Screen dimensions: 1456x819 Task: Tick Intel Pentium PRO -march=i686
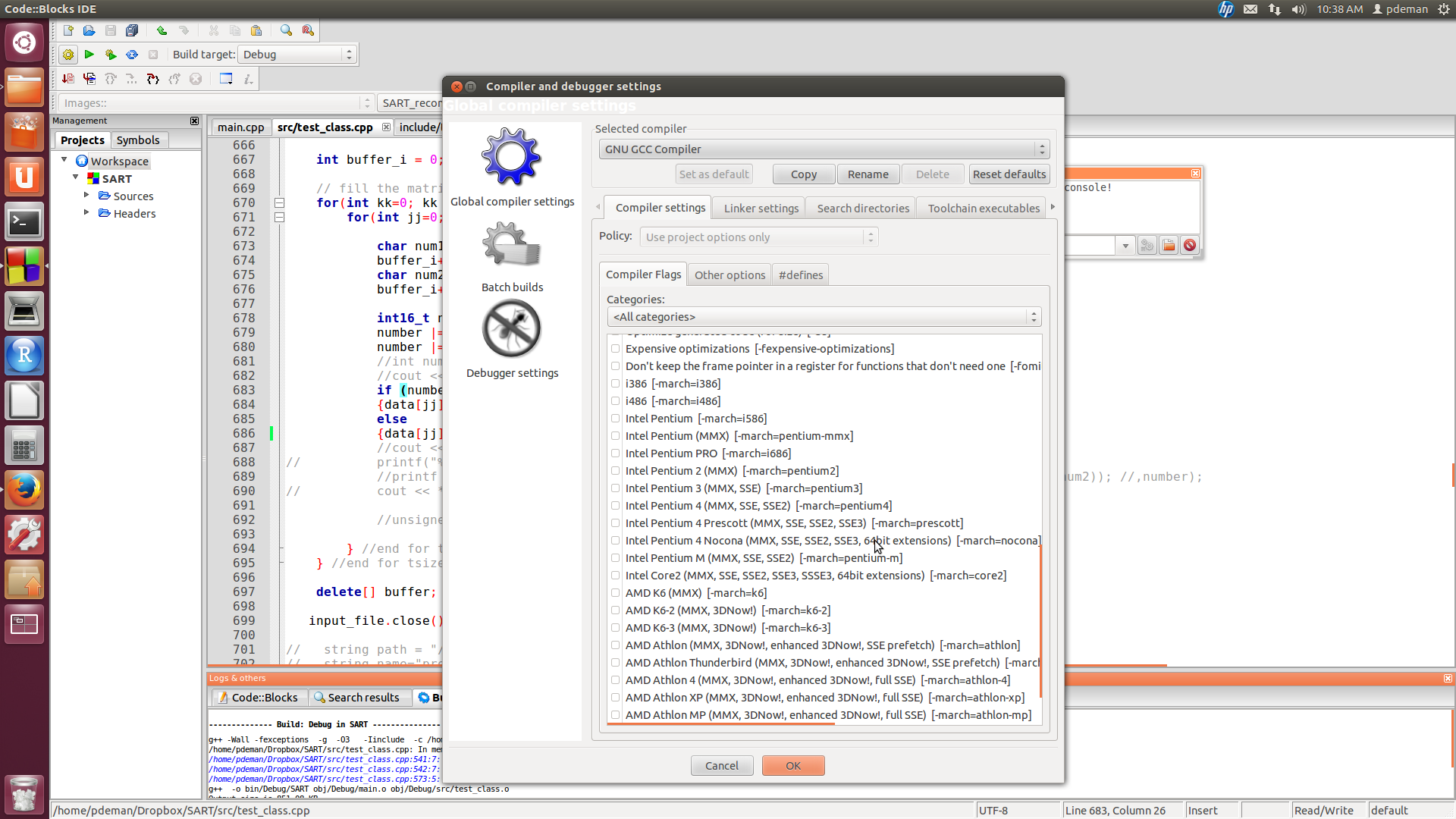point(616,453)
